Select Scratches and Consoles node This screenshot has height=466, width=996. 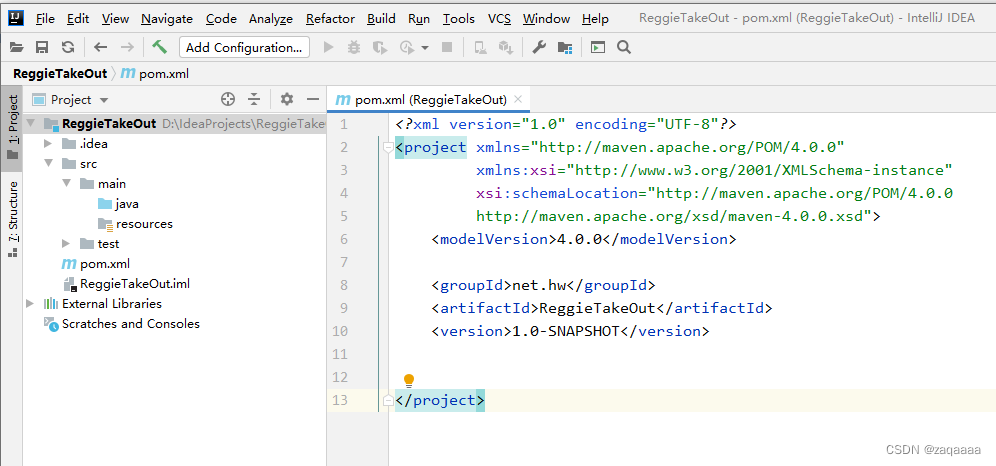point(121,324)
